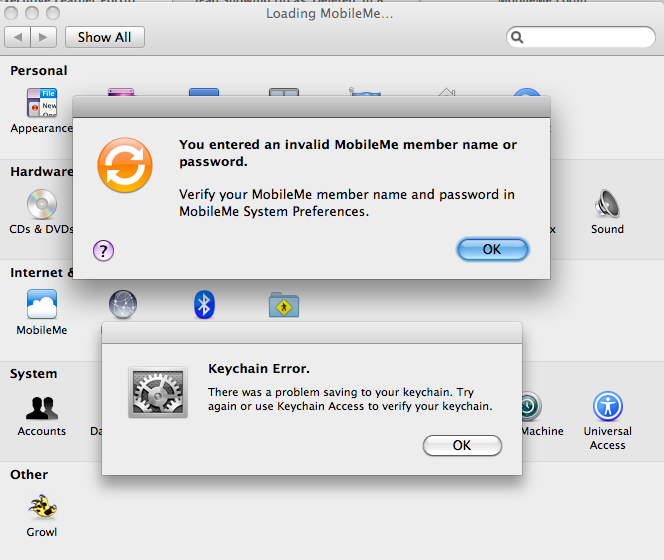This screenshot has width=664, height=560.
Task: Click the 'There was a problem saving' message text
Action: 350,399
